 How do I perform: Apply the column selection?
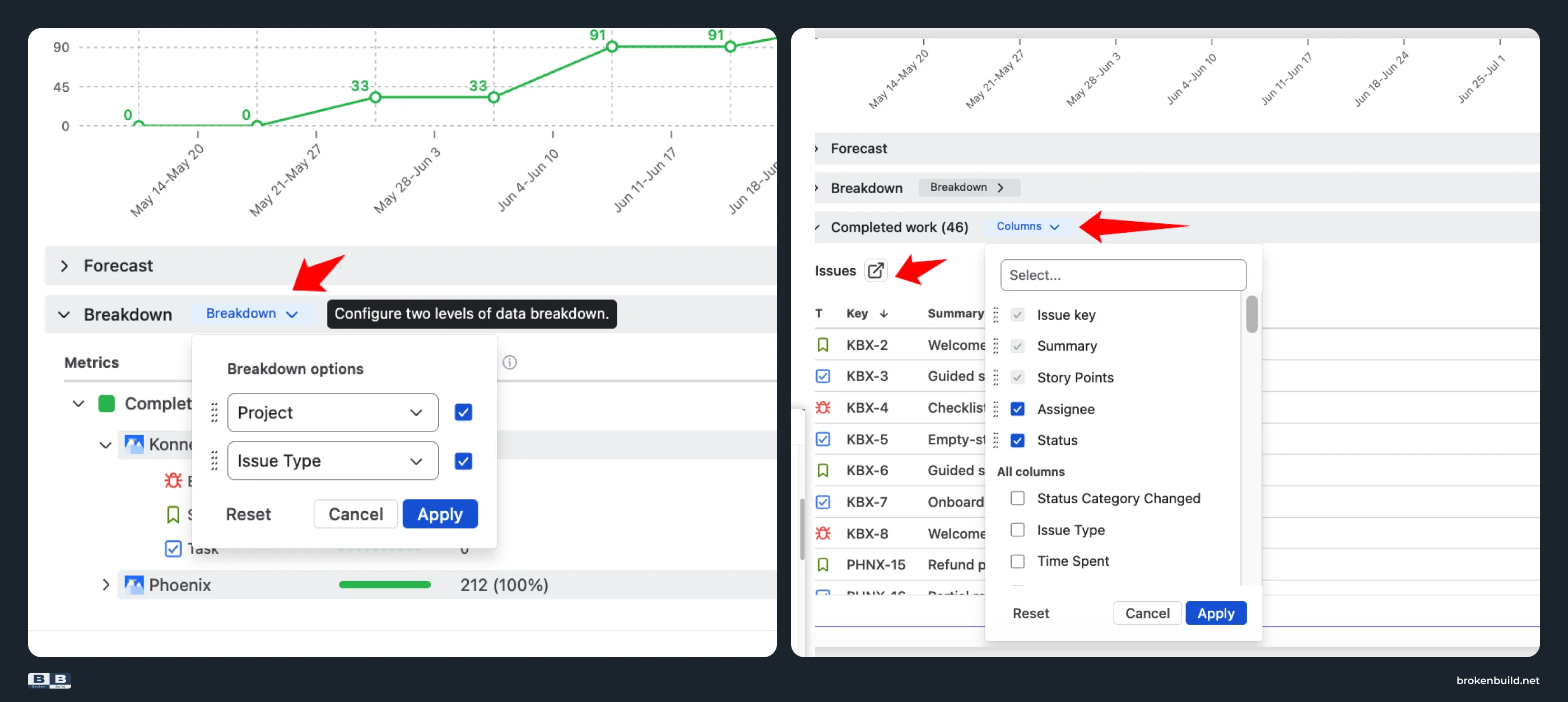click(1216, 613)
